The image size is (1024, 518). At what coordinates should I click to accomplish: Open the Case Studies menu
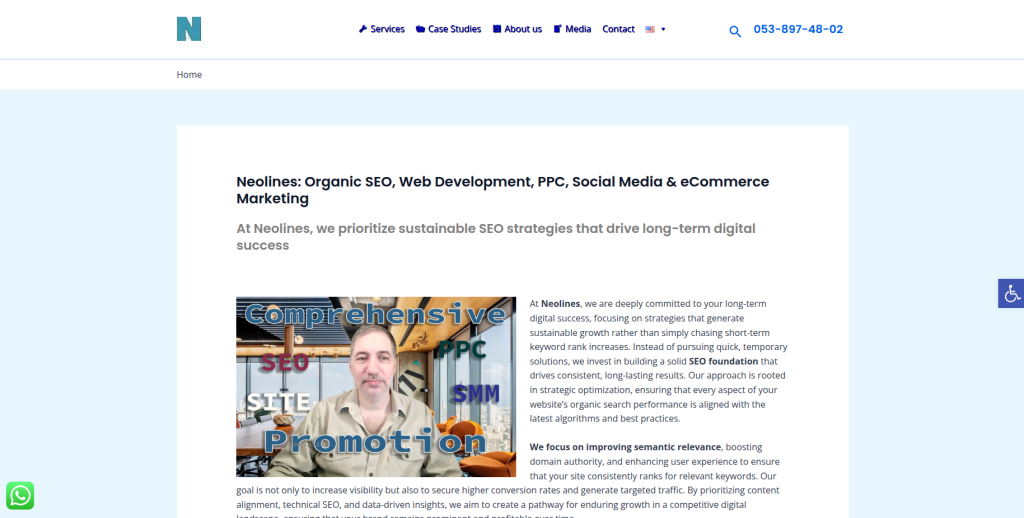click(x=449, y=29)
